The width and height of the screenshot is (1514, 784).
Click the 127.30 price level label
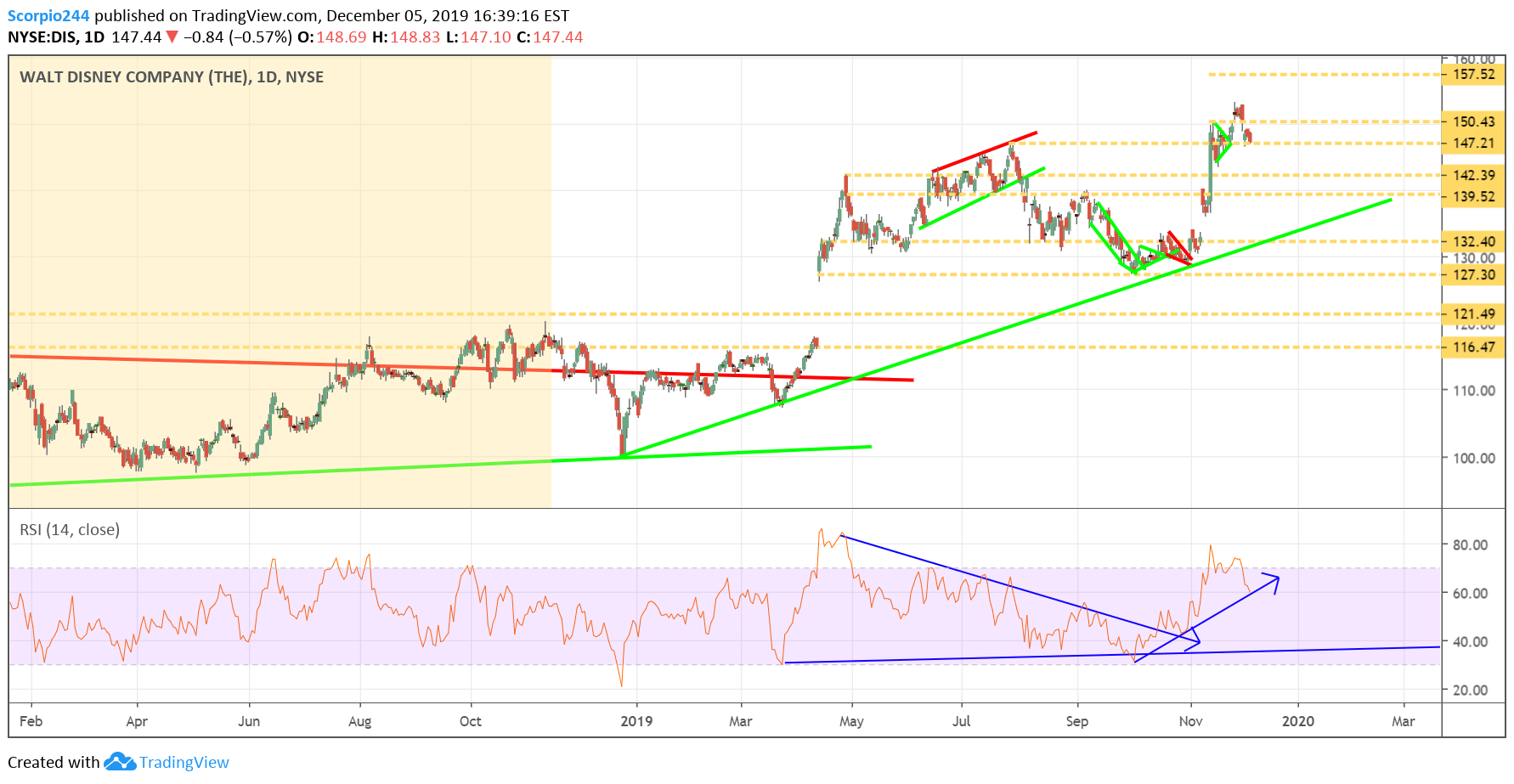click(x=1474, y=274)
